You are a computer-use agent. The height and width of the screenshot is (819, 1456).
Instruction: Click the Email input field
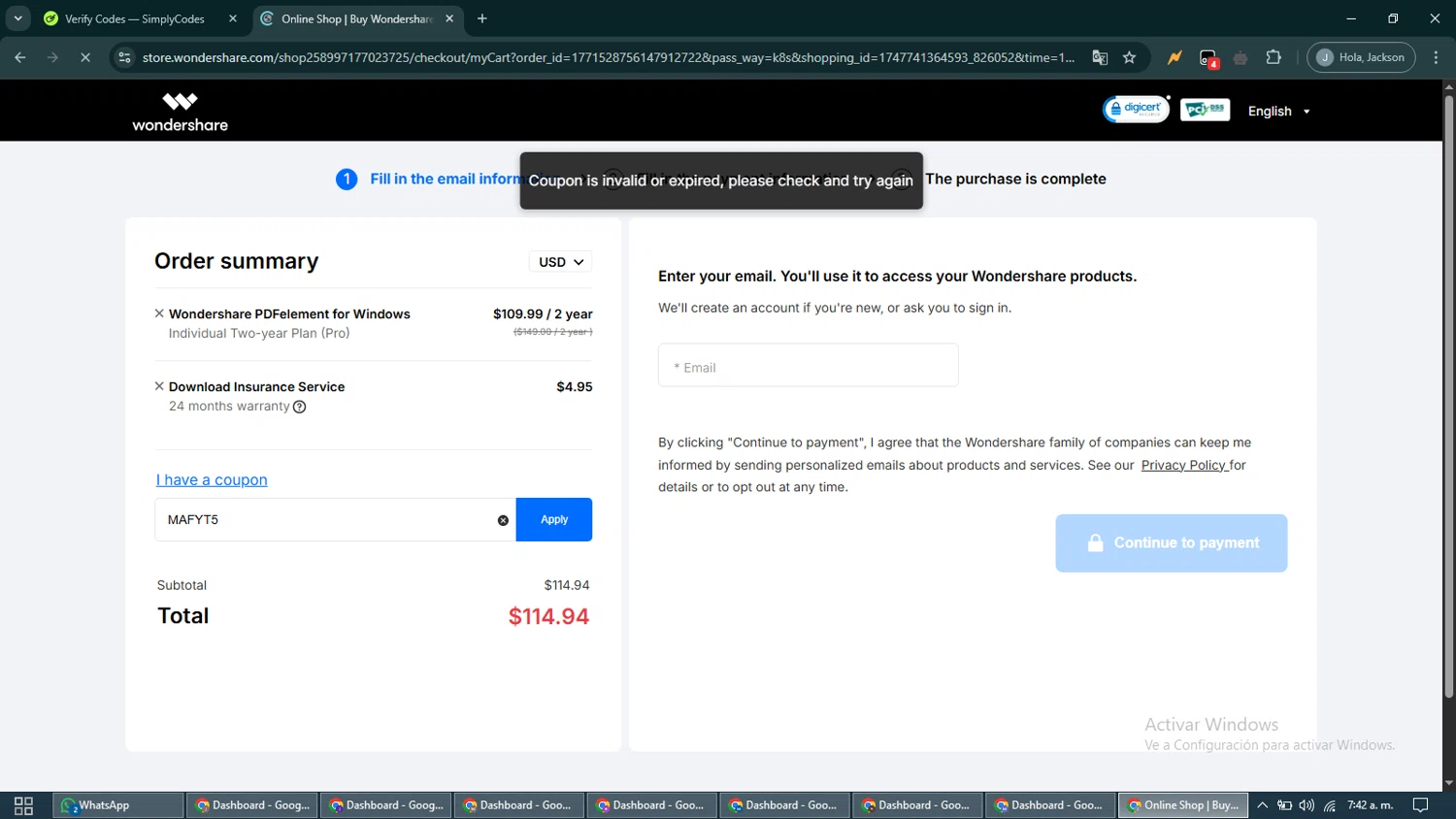(x=809, y=366)
